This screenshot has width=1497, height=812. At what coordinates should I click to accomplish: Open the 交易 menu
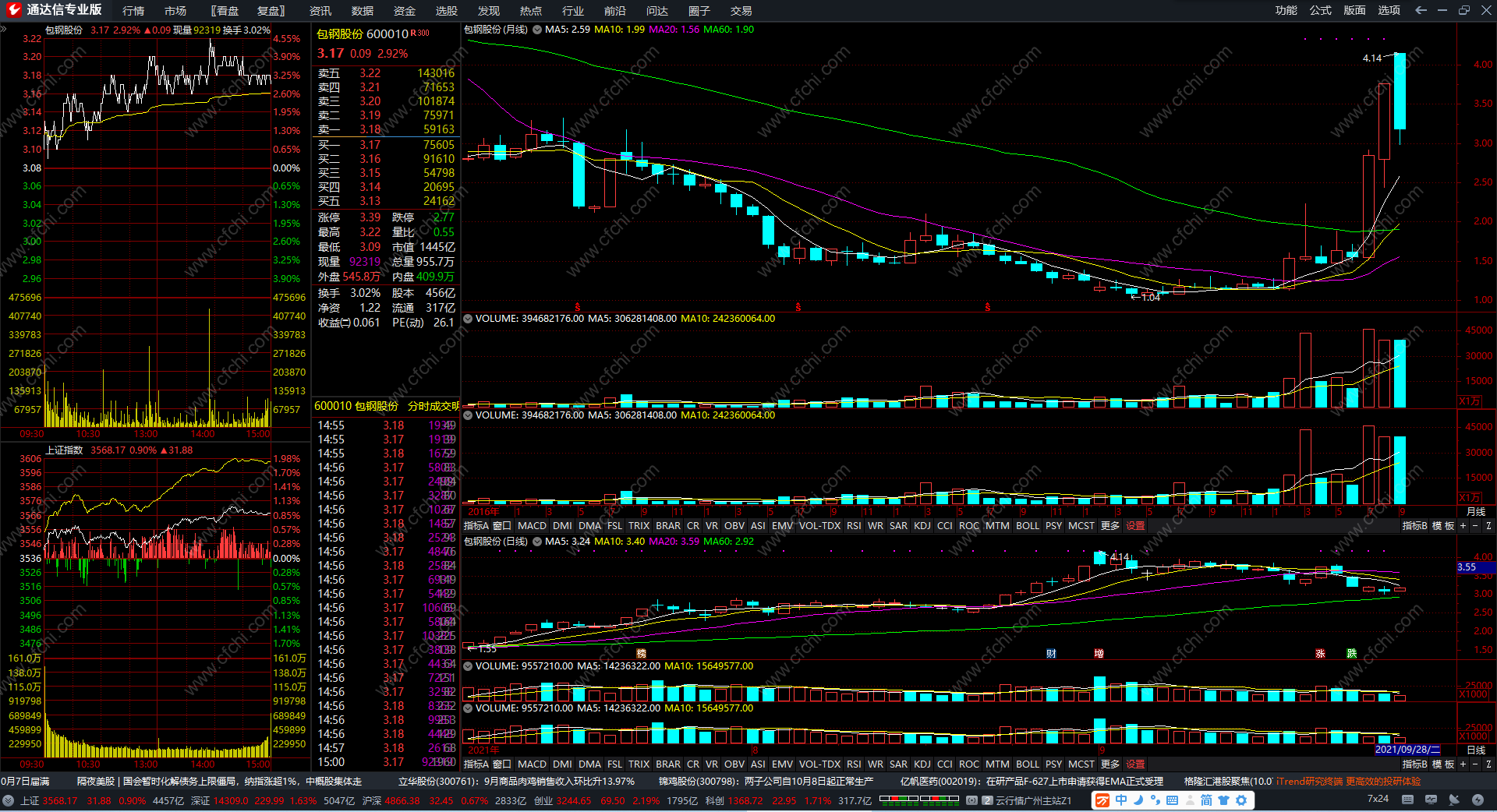[x=741, y=11]
